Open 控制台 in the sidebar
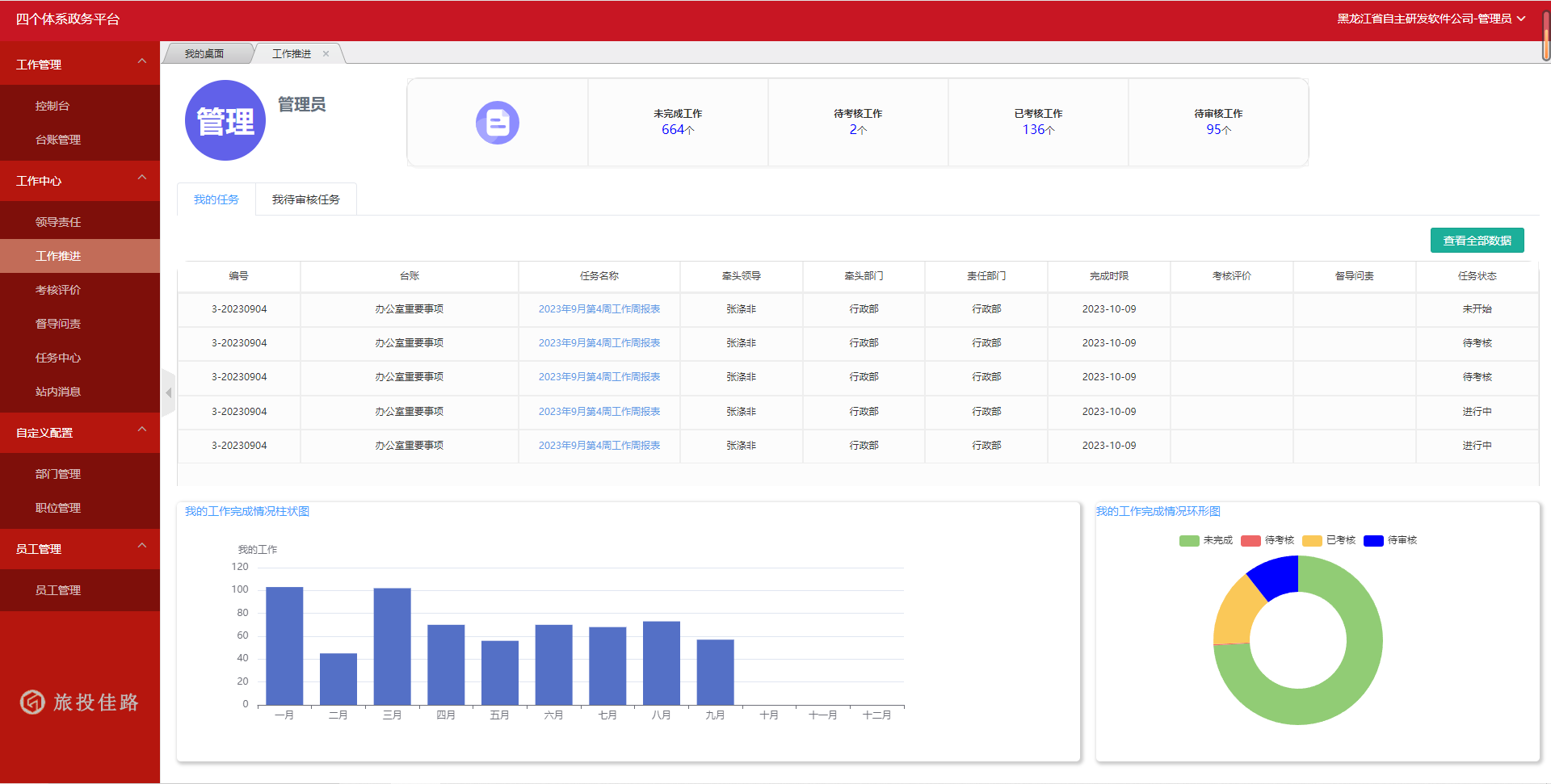 click(80, 106)
